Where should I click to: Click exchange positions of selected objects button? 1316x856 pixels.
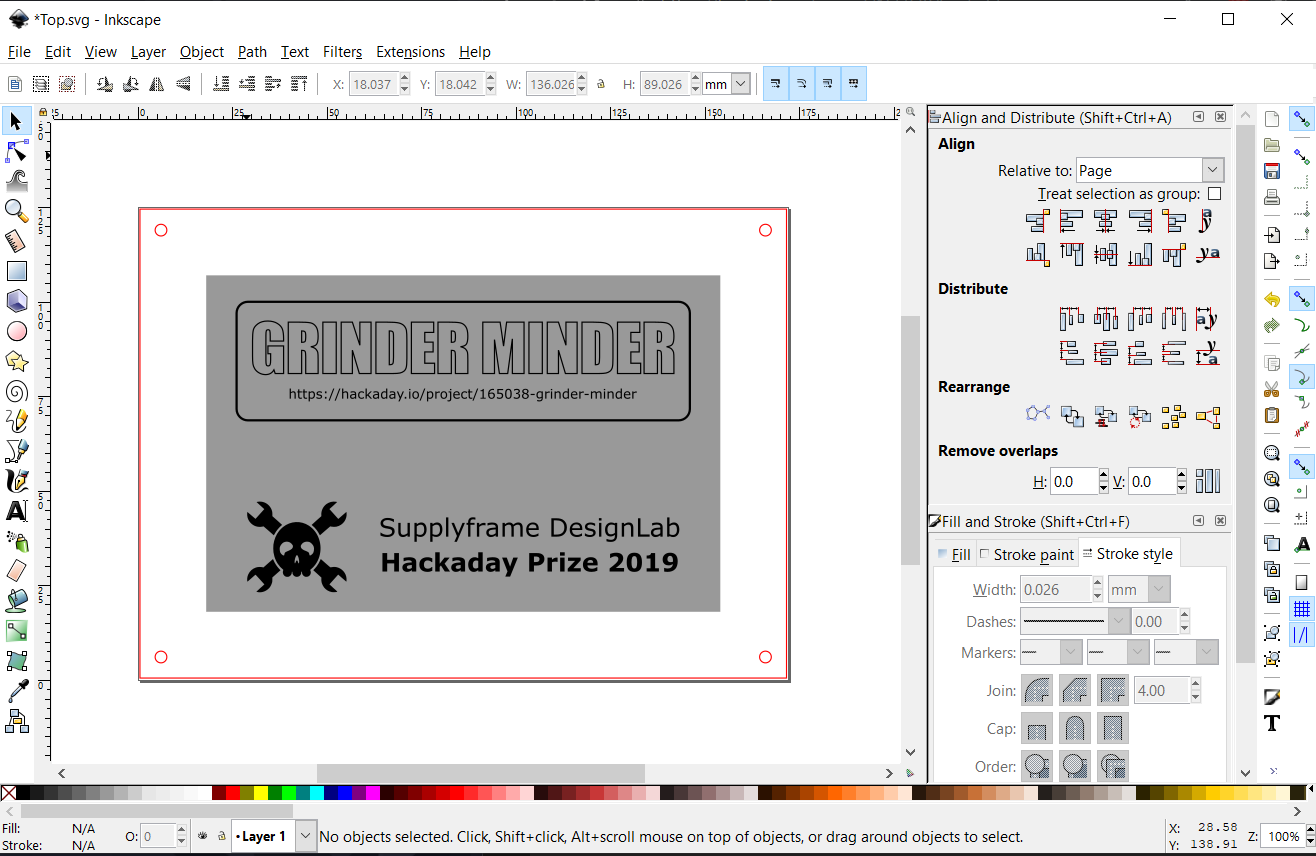[1071, 416]
